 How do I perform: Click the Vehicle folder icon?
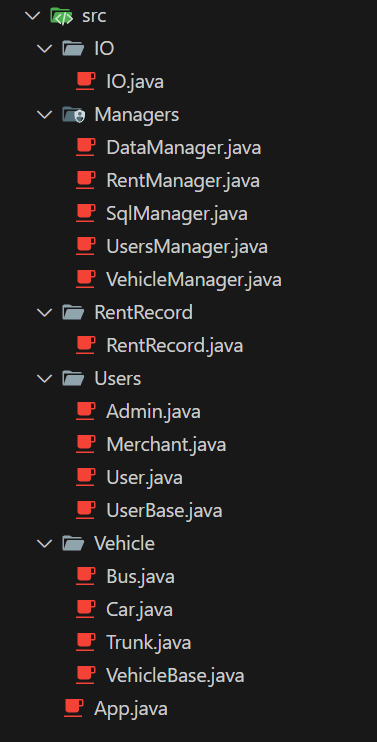[x=73, y=543]
